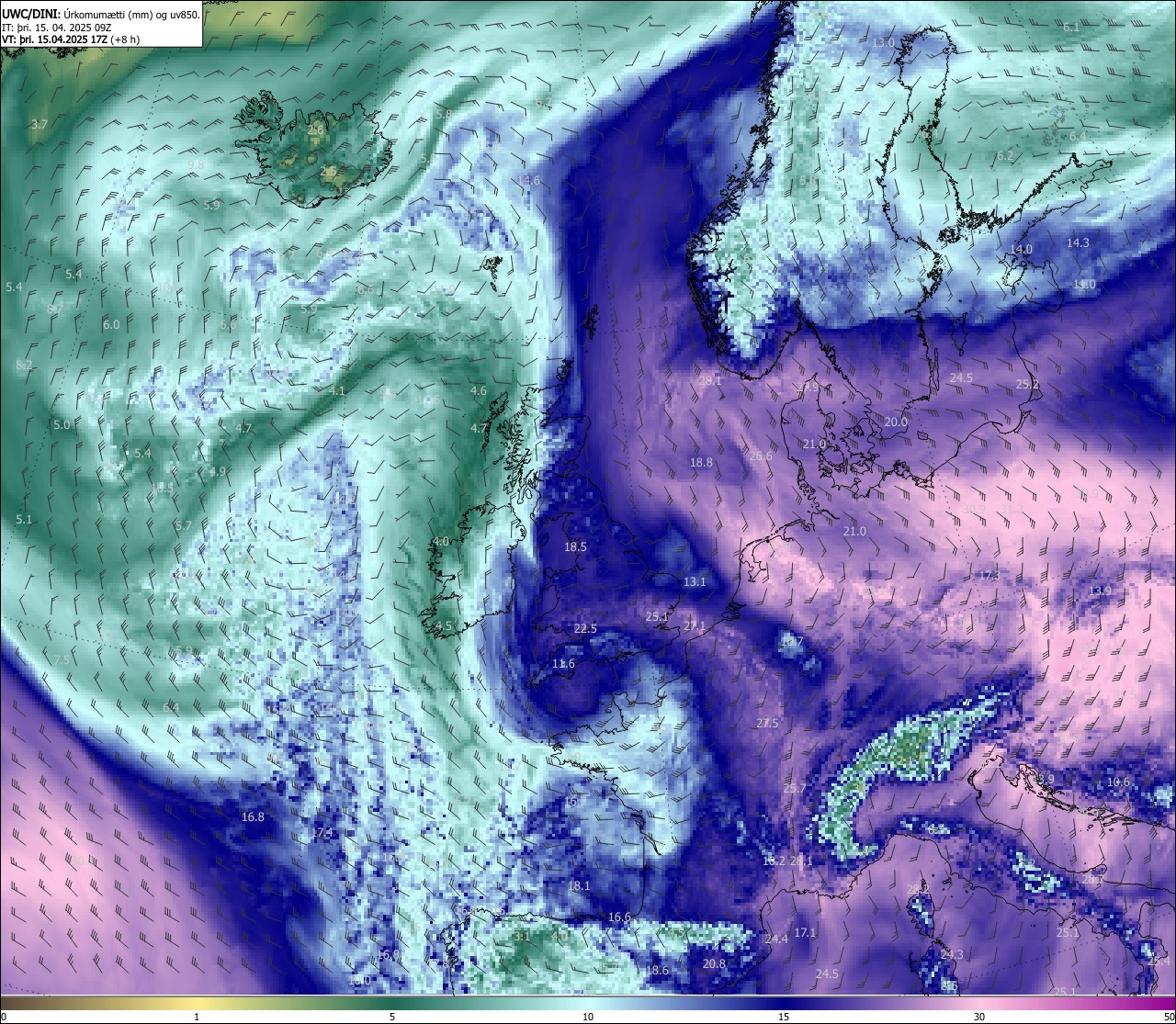Viewport: 1176px width, 1024px height.
Task: Click the '14.6' value on the map
Action: click(x=529, y=181)
